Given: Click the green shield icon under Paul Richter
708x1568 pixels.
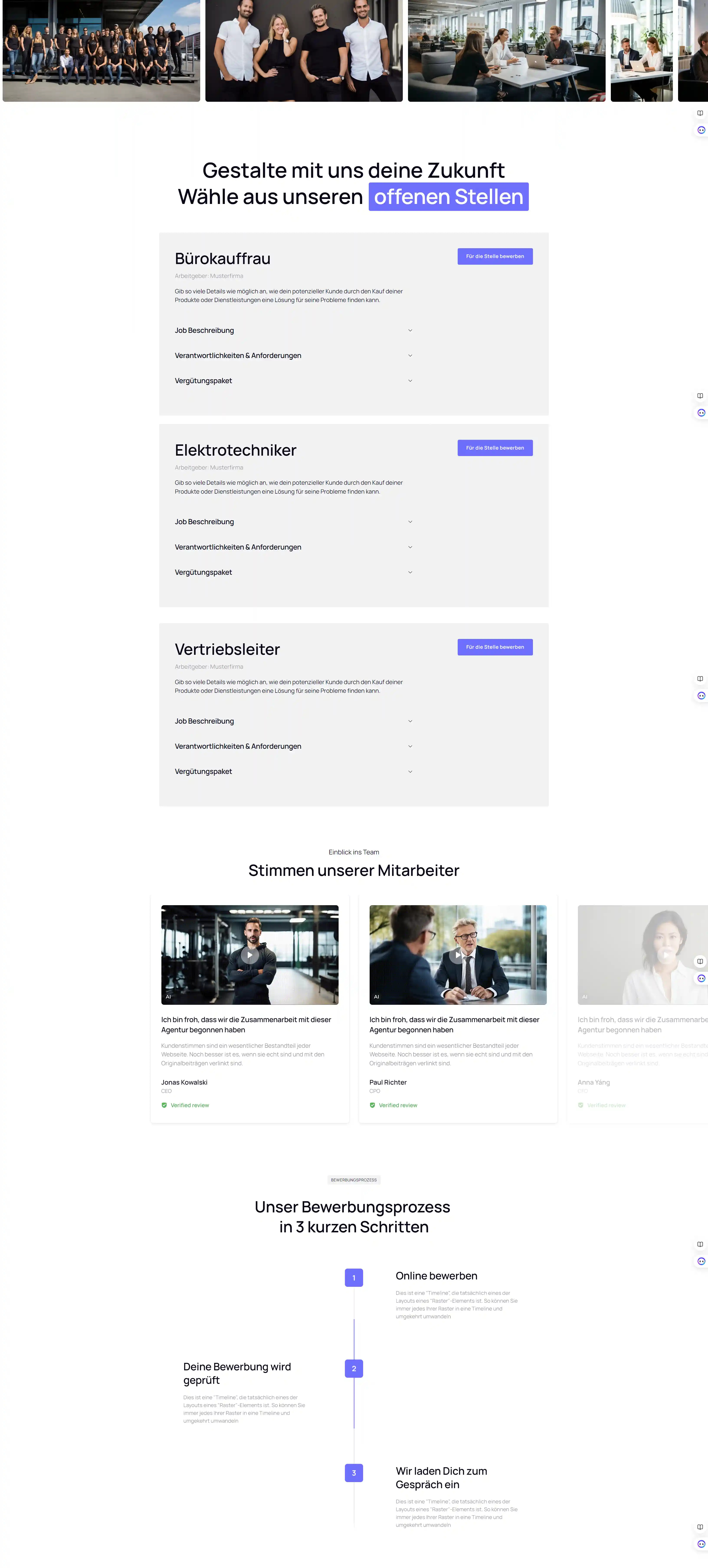Looking at the screenshot, I should click(x=373, y=1105).
